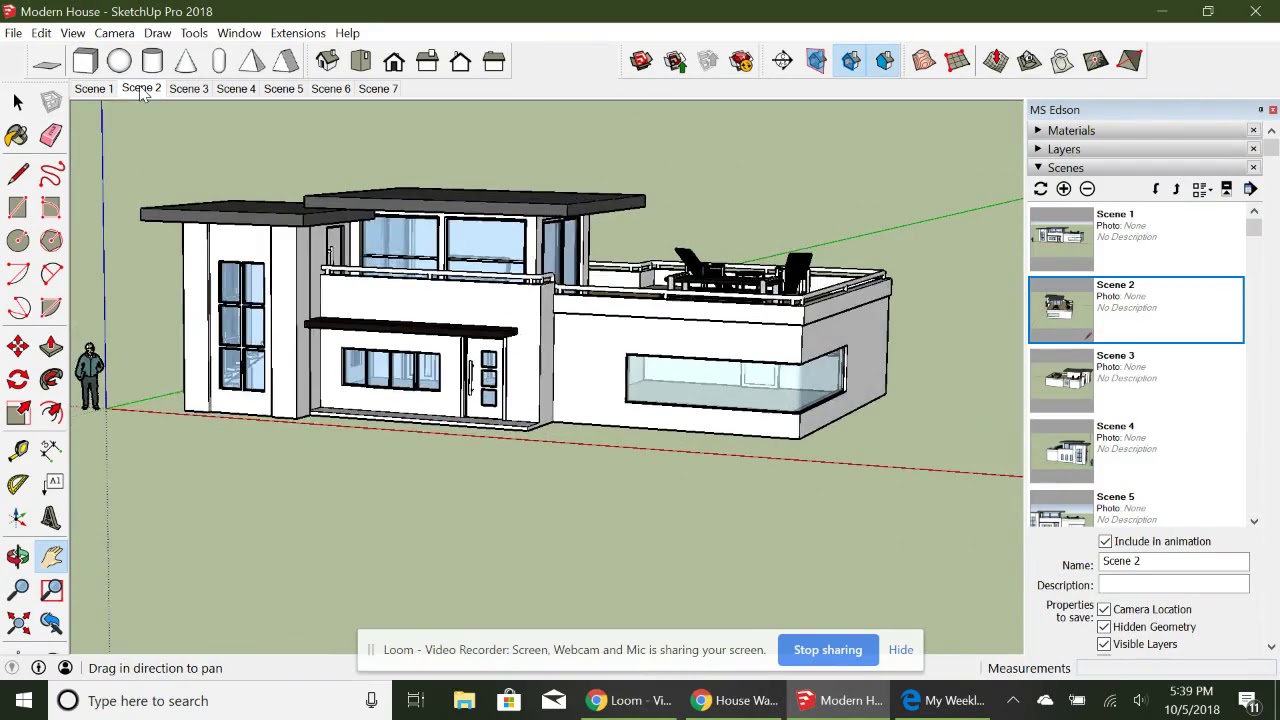Collapse the Scenes panel
Image resolution: width=1280 pixels, height=720 pixels.
[1038, 168]
